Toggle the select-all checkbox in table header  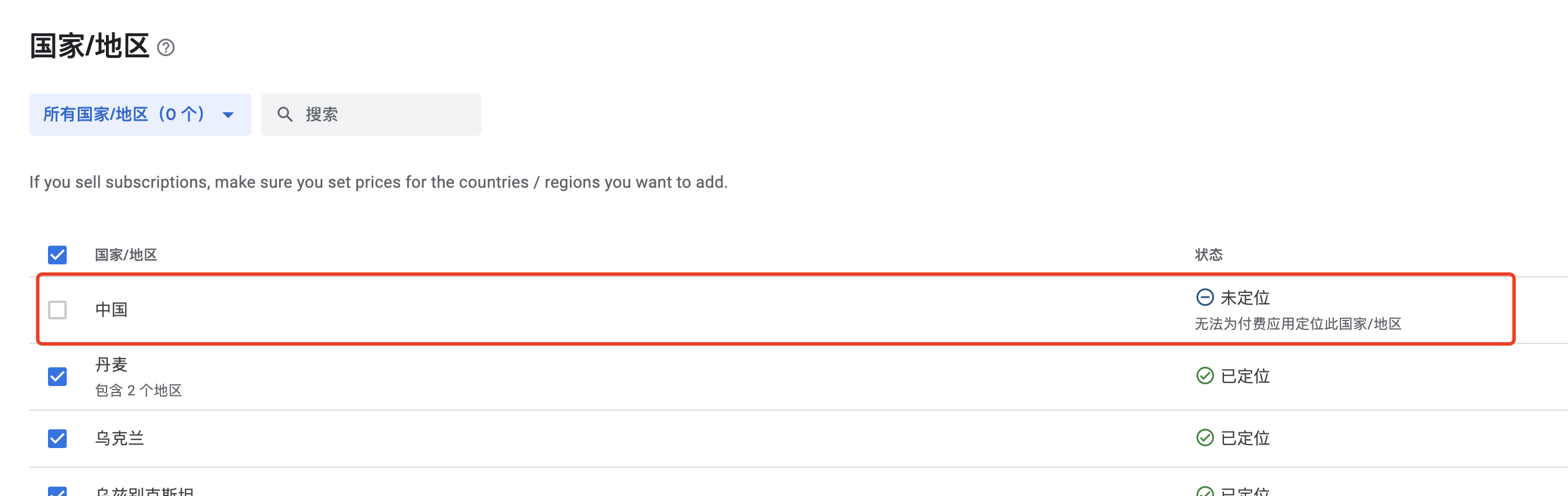57,254
